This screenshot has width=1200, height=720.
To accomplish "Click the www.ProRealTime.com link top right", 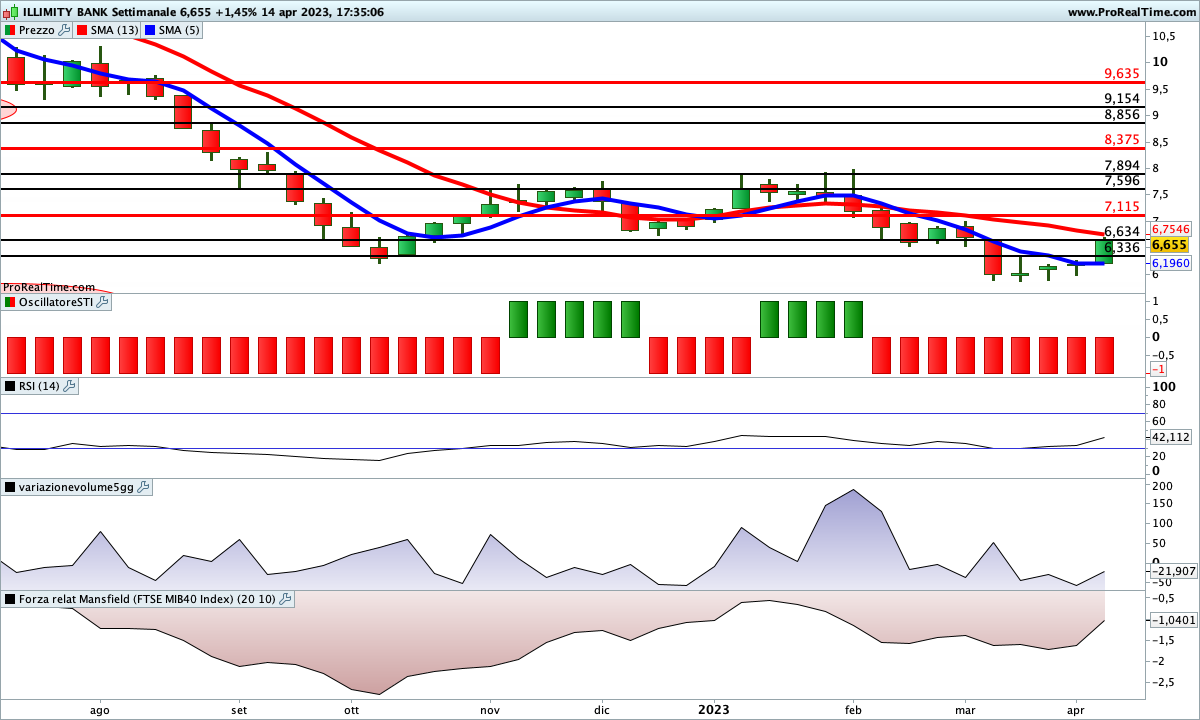I will pyautogui.click(x=1131, y=12).
